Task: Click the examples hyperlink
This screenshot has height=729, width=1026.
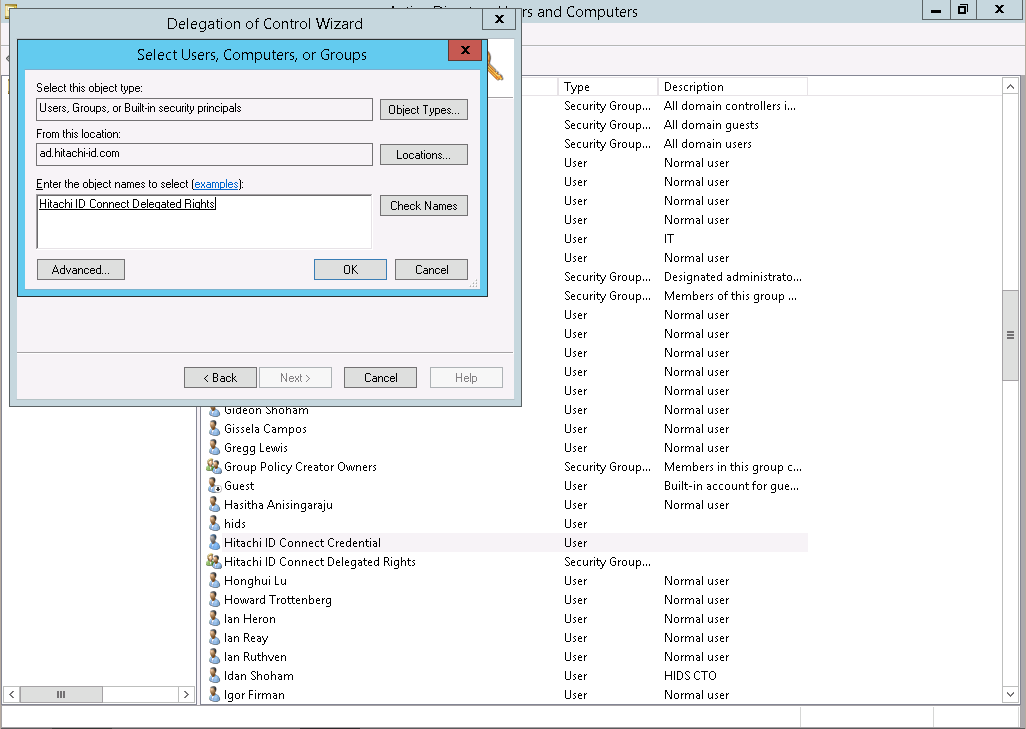Action: click(217, 184)
